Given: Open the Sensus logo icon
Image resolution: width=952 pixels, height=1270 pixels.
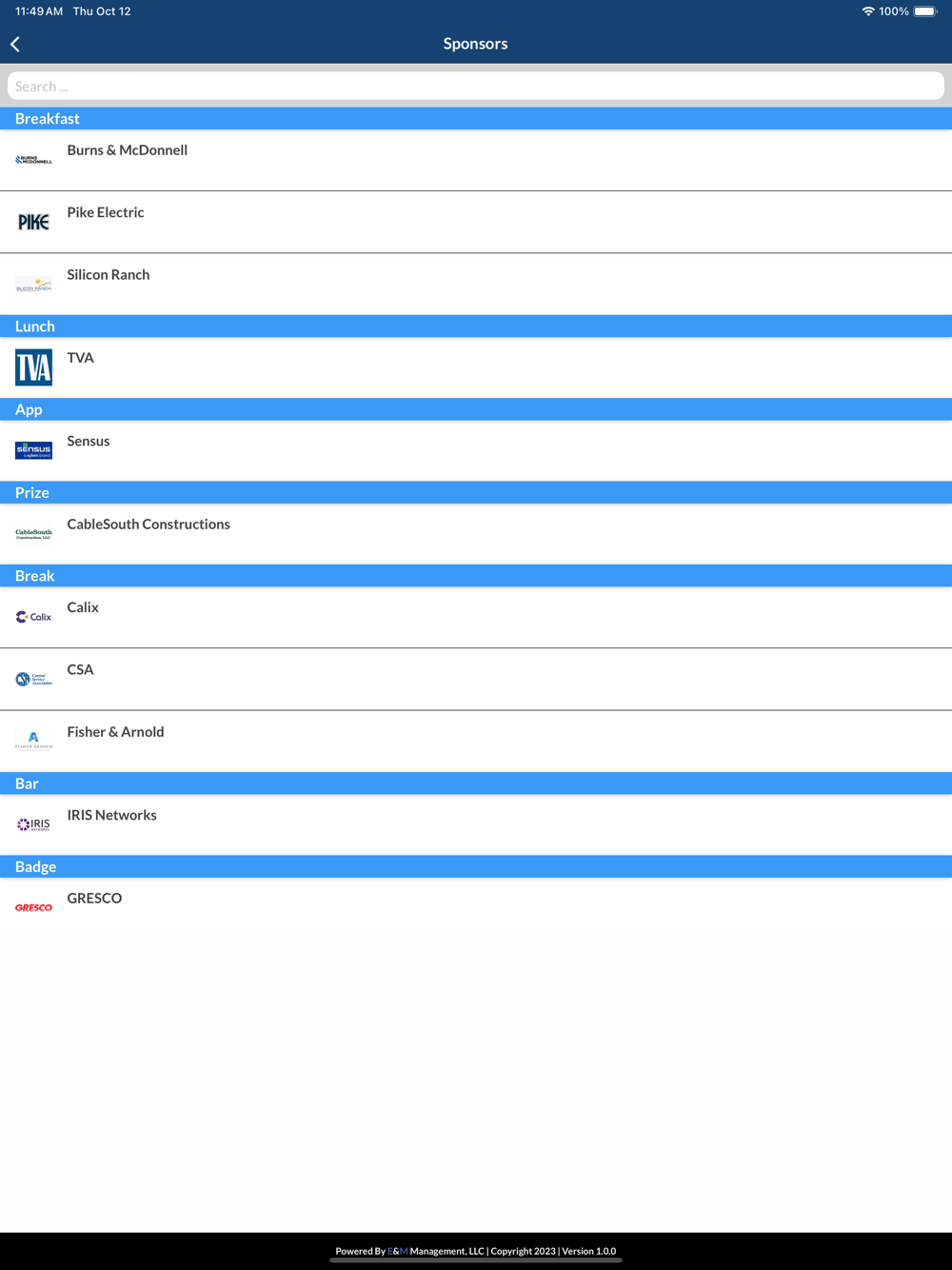Looking at the screenshot, I should [33, 450].
